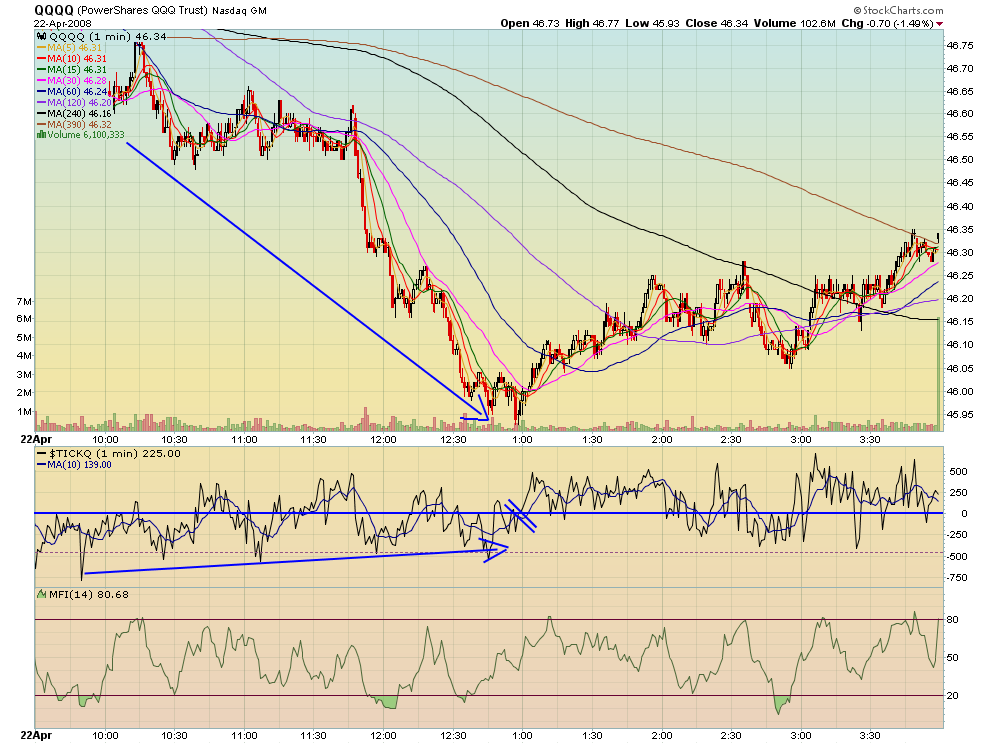Click the 46.65 price axis label
Screen dimensions: 990x744
pyautogui.click(x=960, y=92)
